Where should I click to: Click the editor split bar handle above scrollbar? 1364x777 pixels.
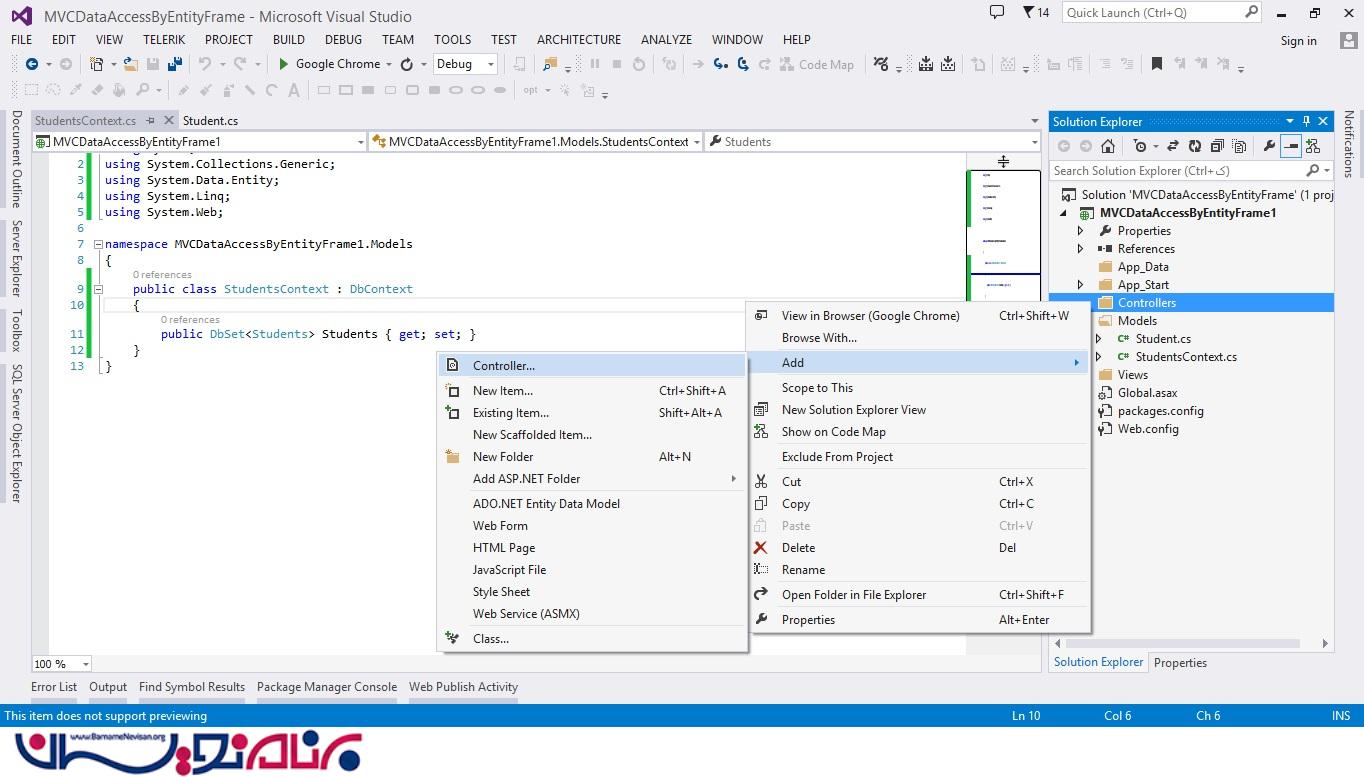(1003, 161)
